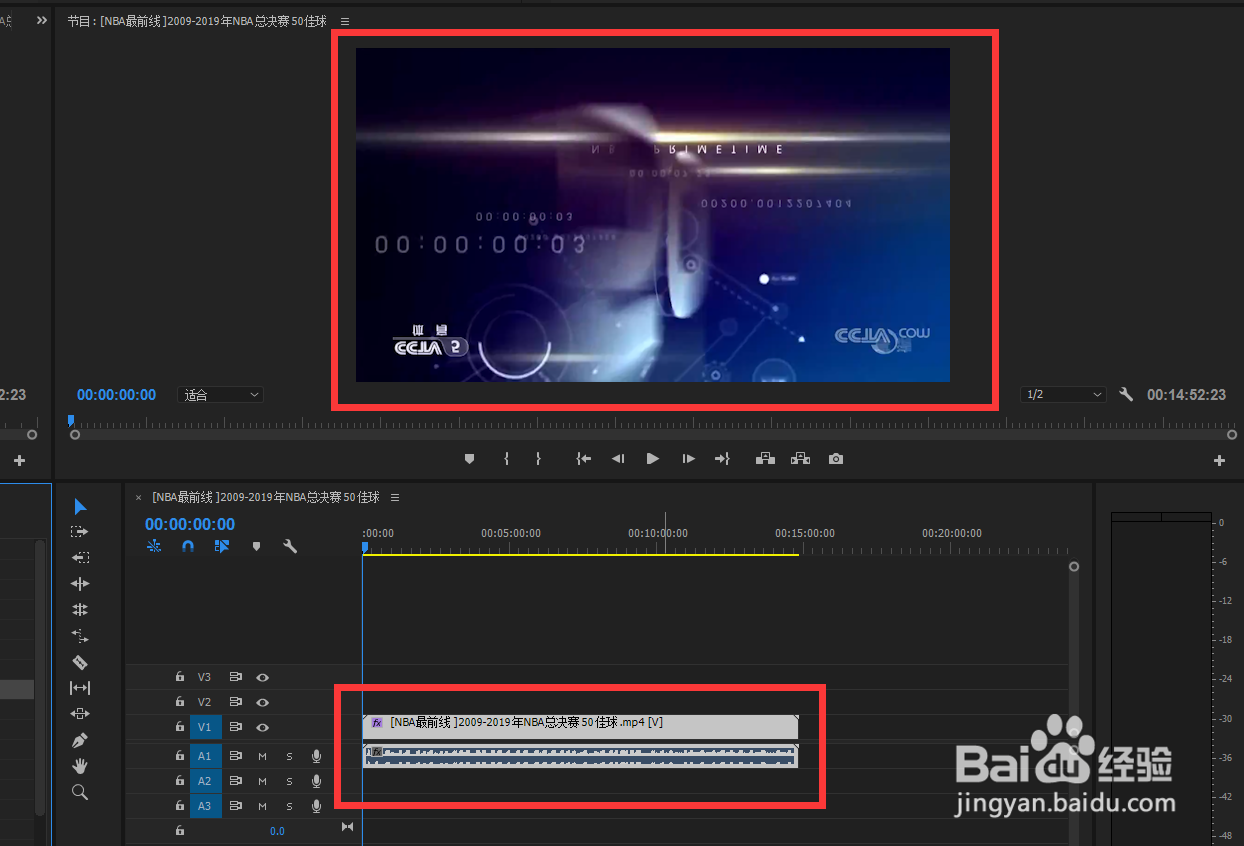Open the 适合 zoom level dropdown
1244x846 pixels.
(220, 395)
